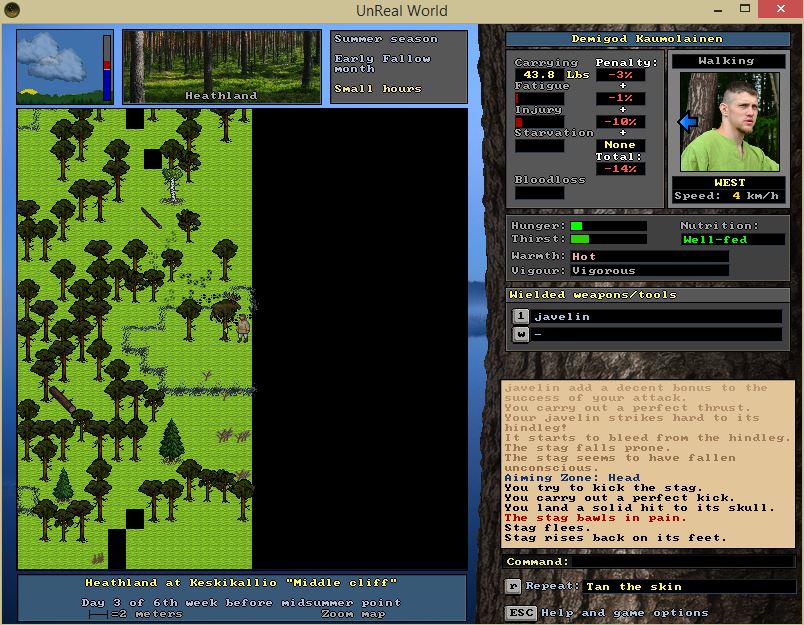Open Help and game options
Image resolution: width=804 pixels, height=625 pixels.
coord(625,613)
